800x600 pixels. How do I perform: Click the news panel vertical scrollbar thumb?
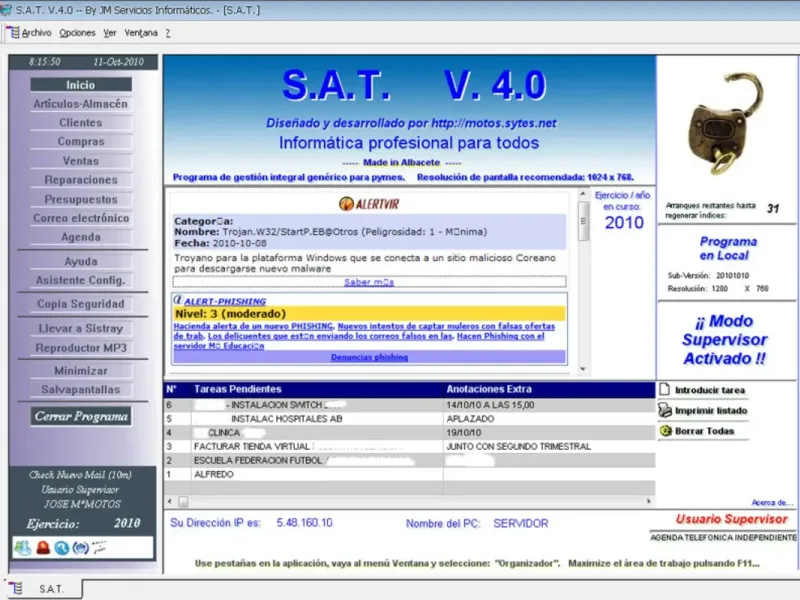coord(583,221)
